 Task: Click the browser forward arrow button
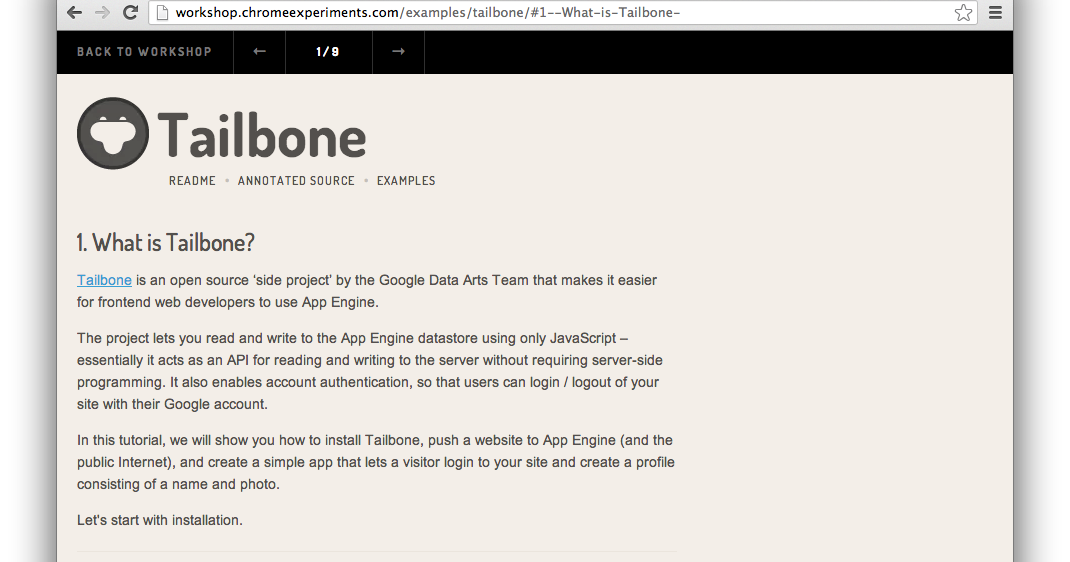coord(102,12)
